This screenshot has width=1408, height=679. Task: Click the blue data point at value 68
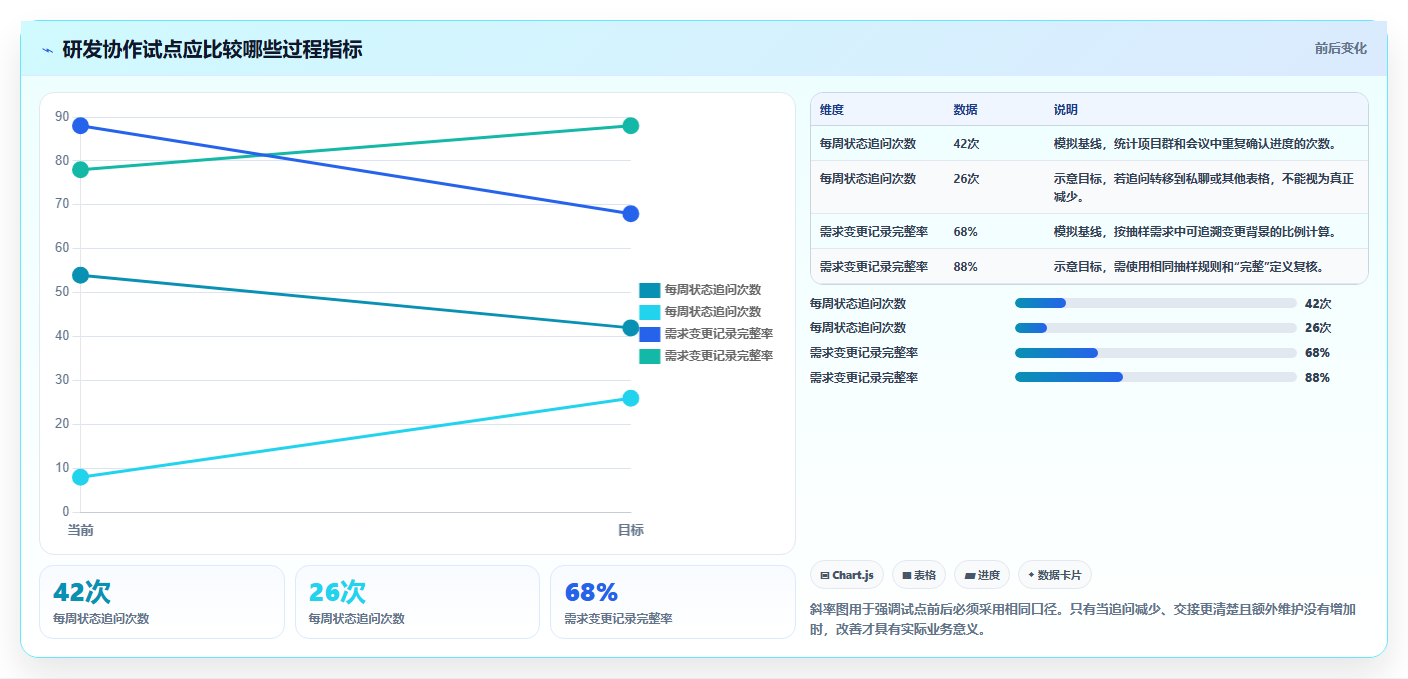point(631,214)
